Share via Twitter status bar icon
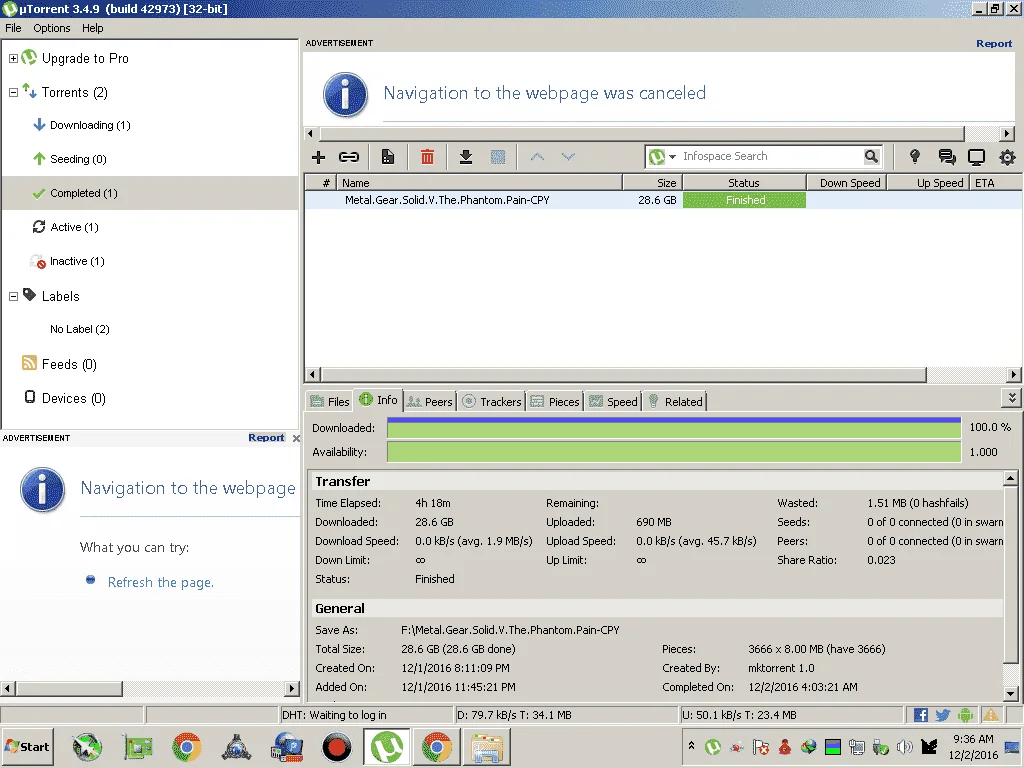The image size is (1024, 768). (942, 715)
